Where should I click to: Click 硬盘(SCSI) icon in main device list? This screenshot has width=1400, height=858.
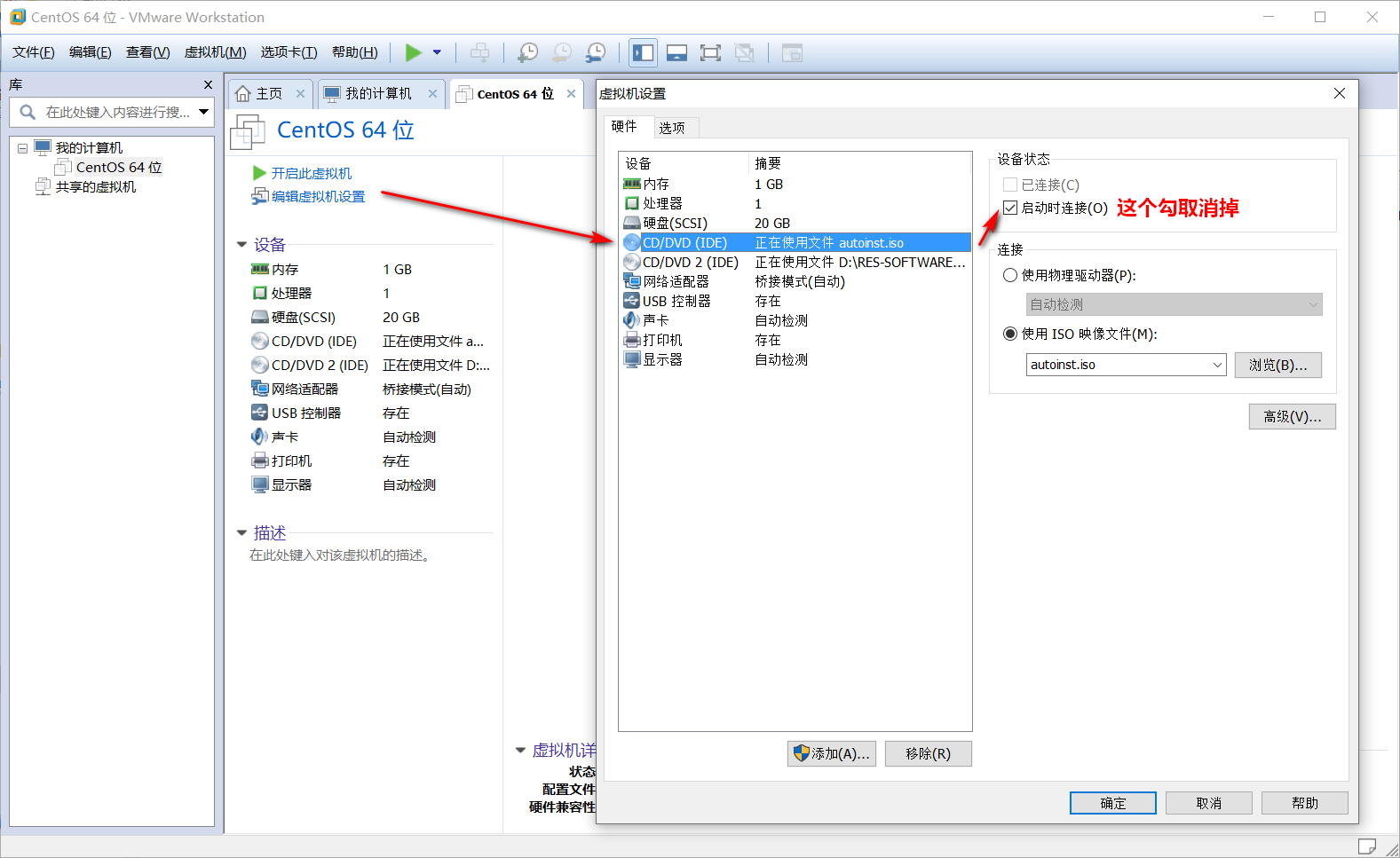[259, 317]
